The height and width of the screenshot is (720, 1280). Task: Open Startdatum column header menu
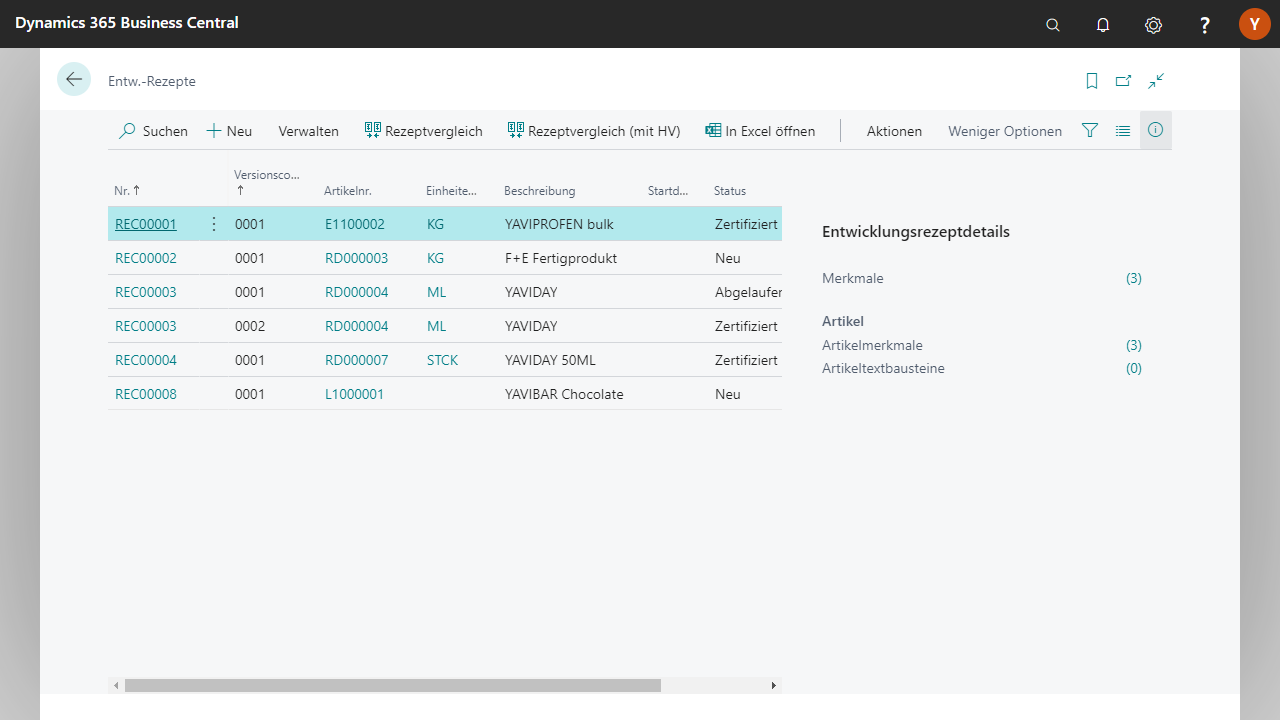tap(669, 190)
